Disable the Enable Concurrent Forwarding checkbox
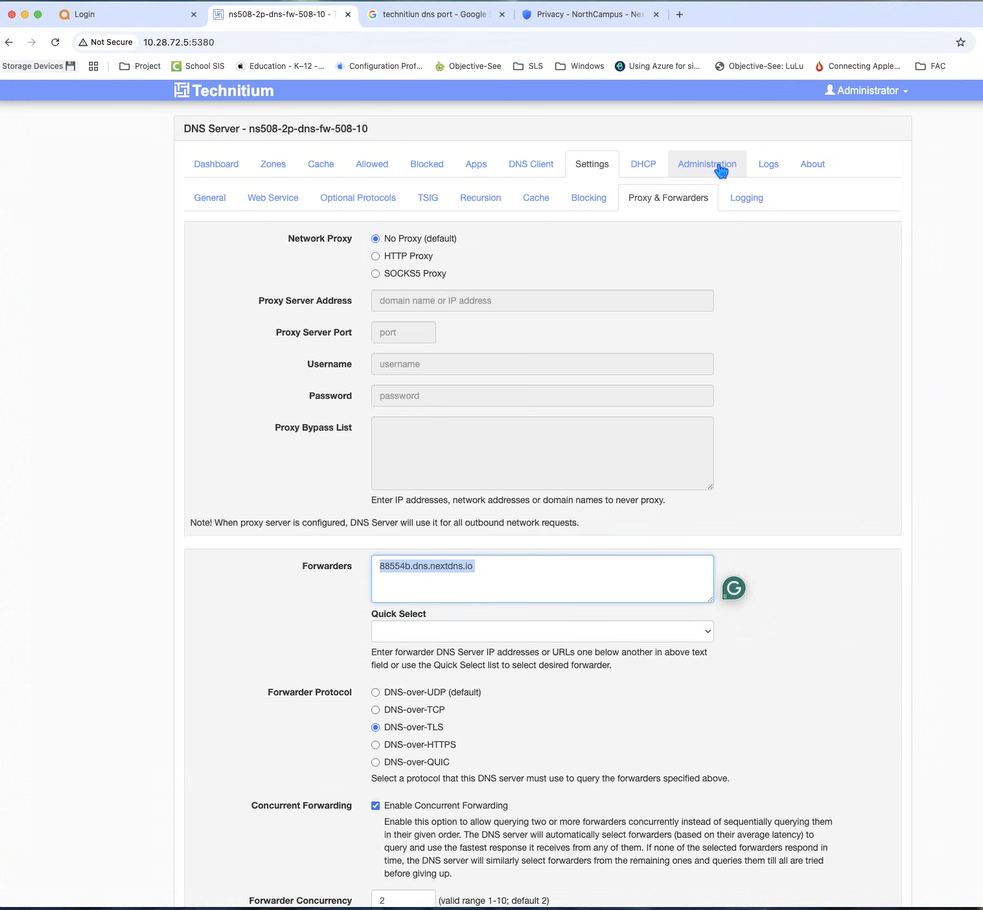 click(x=376, y=806)
